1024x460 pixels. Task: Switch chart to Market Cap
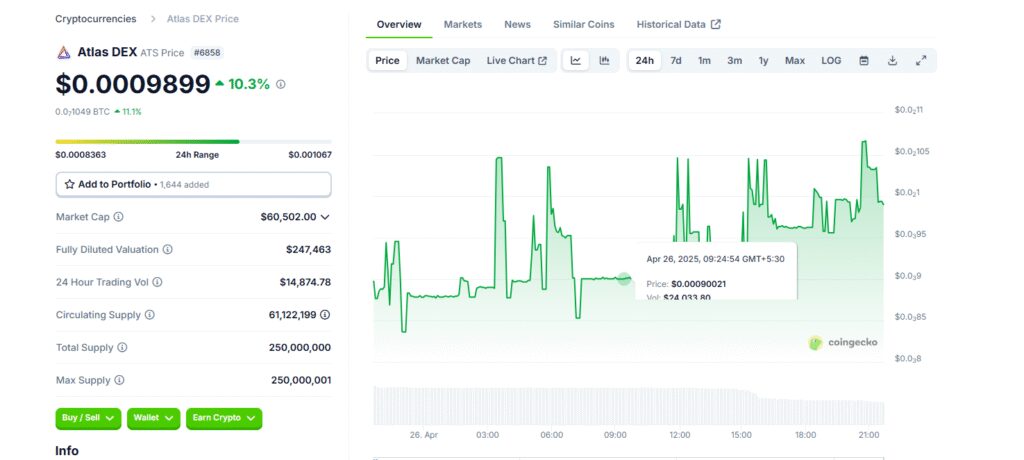[443, 61]
